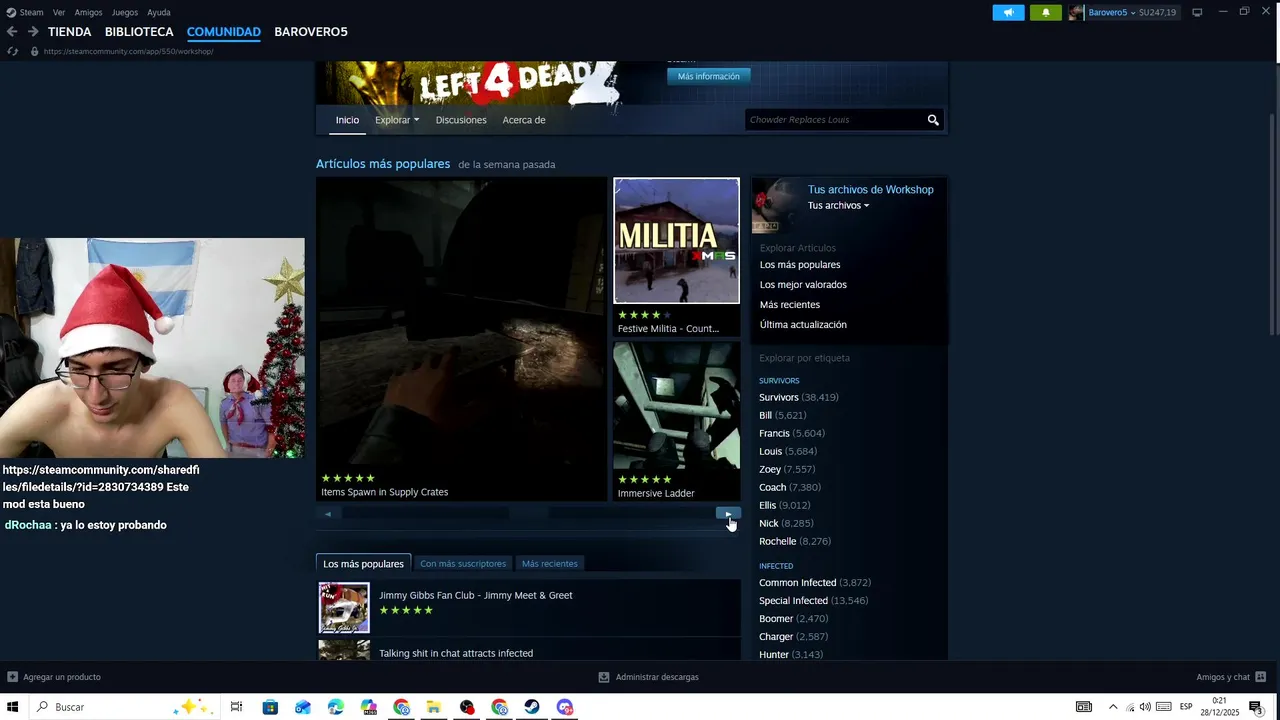The height and width of the screenshot is (720, 1280).
Task: Switch to Steam taskbar icon
Action: coord(532,707)
